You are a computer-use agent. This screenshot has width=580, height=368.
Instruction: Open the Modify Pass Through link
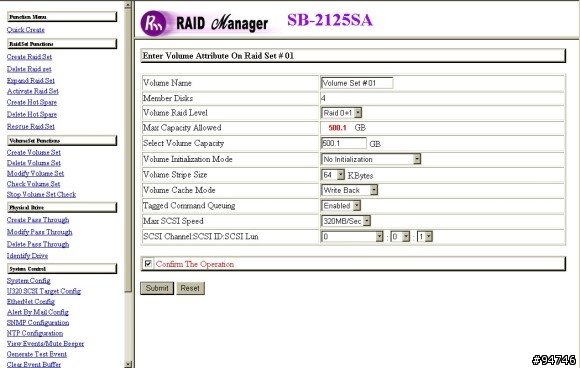point(40,232)
